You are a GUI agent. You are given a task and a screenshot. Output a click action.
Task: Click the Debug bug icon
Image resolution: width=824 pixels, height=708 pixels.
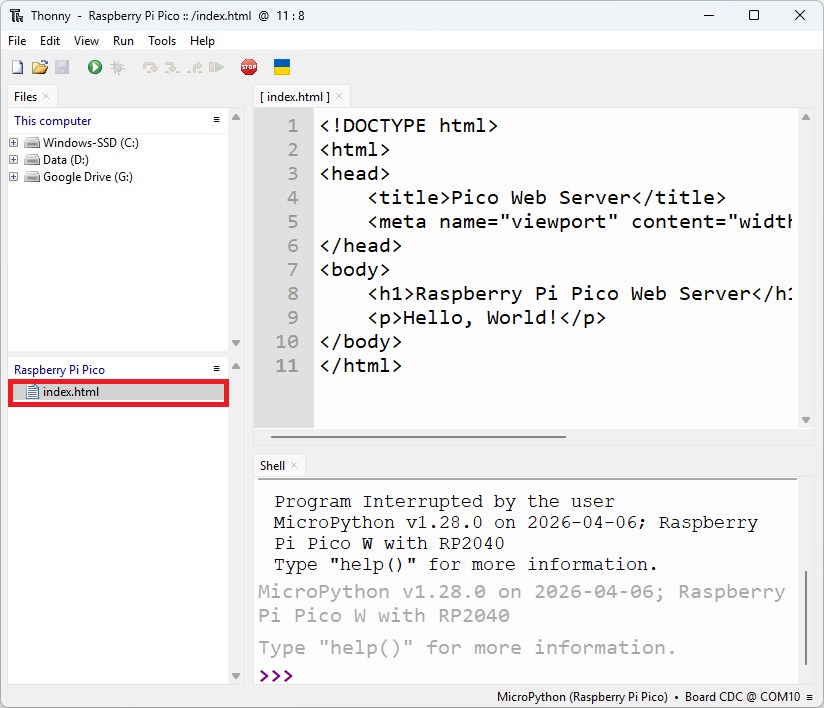[117, 67]
